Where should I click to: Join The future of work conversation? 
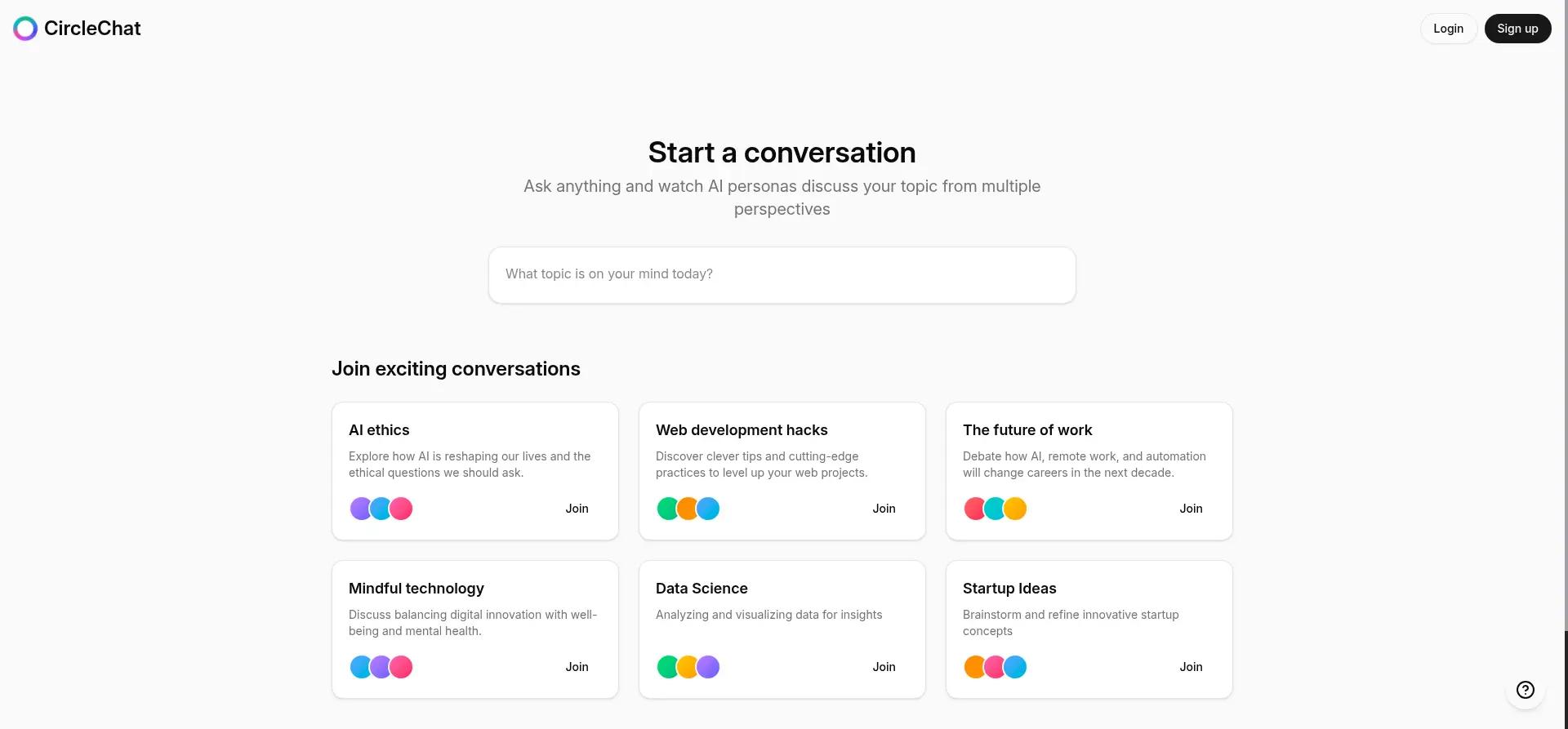pos(1190,508)
